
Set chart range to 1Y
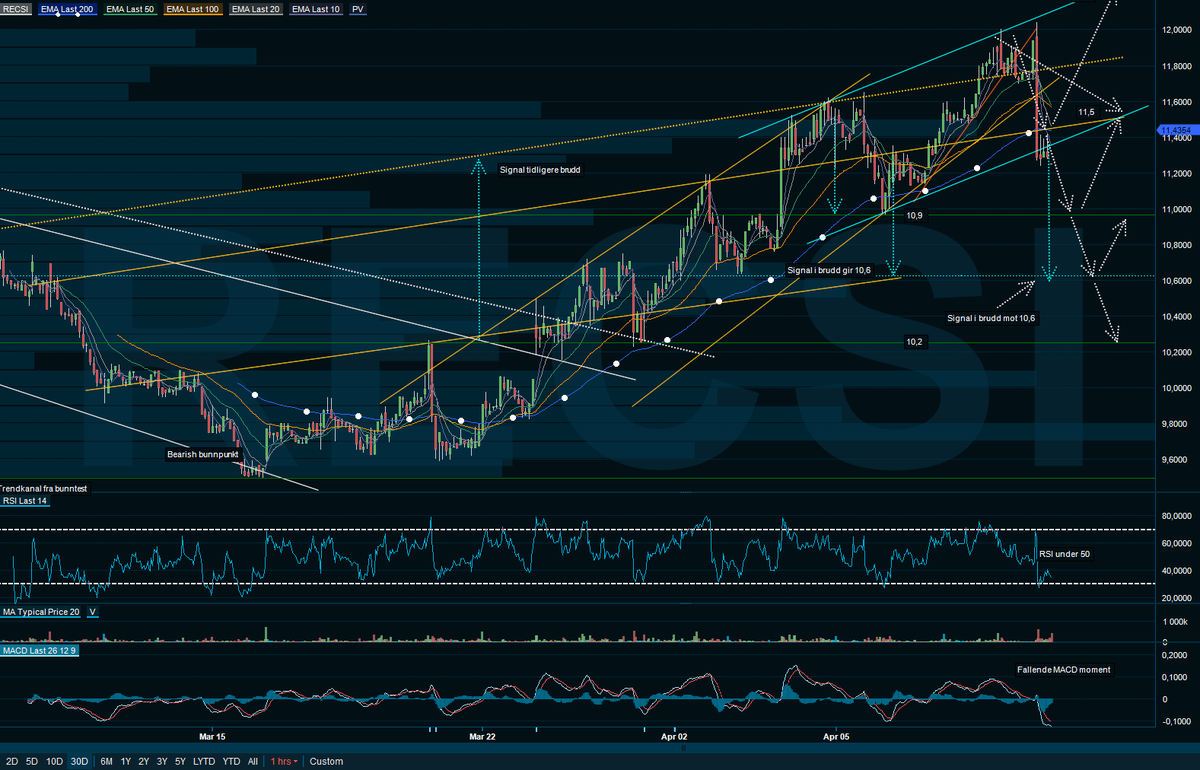point(126,761)
